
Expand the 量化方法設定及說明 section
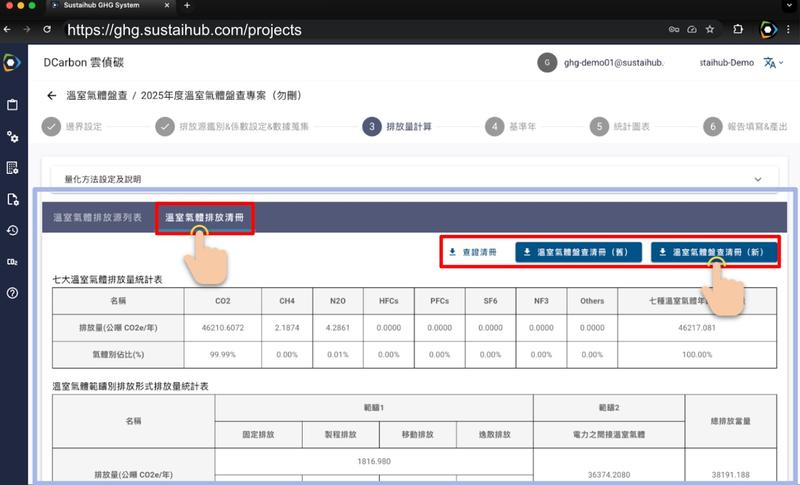point(758,179)
